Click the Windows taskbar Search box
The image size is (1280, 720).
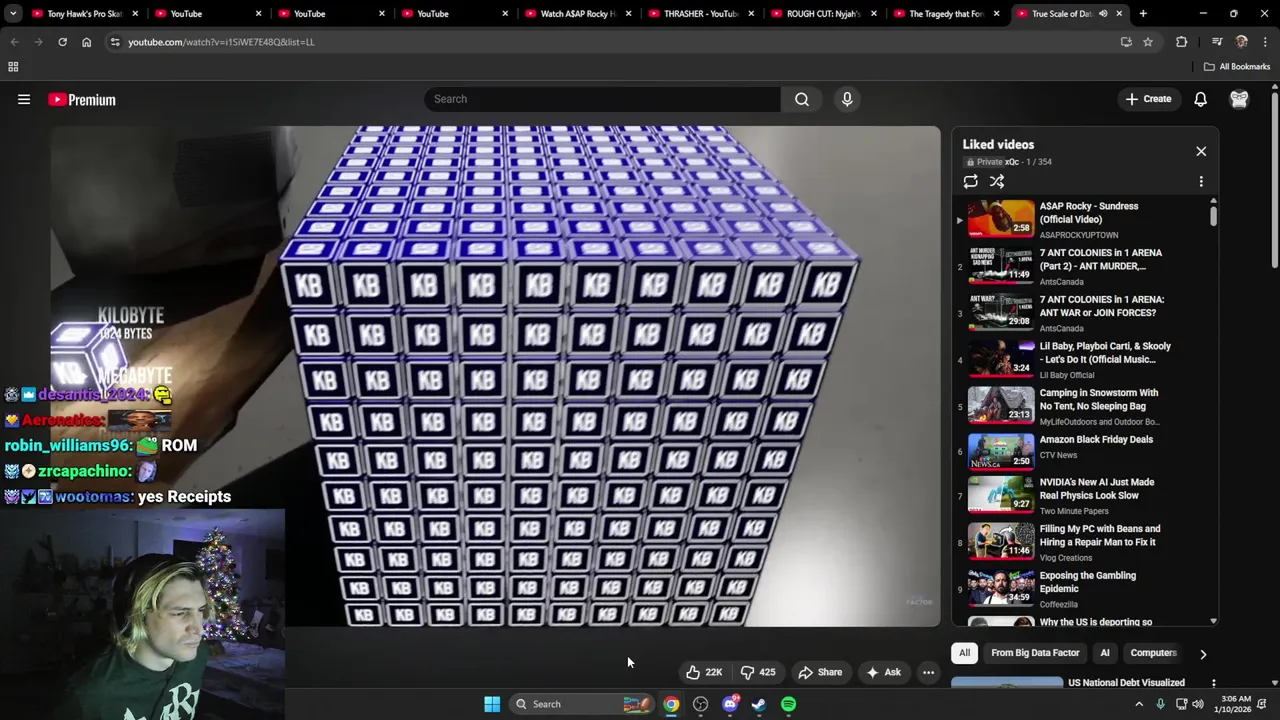pos(580,704)
